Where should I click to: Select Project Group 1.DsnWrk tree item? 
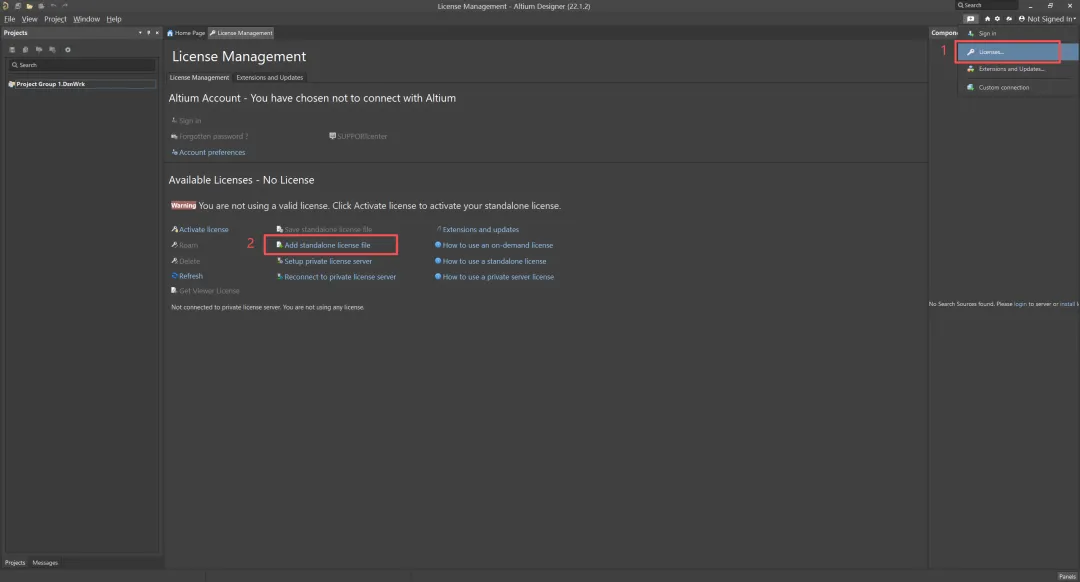(x=81, y=84)
